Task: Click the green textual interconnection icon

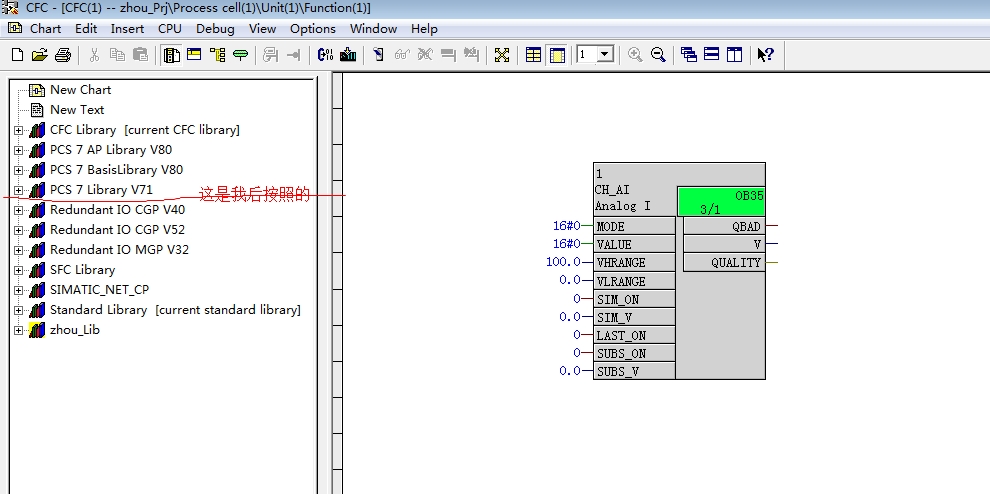Action: 241,55
